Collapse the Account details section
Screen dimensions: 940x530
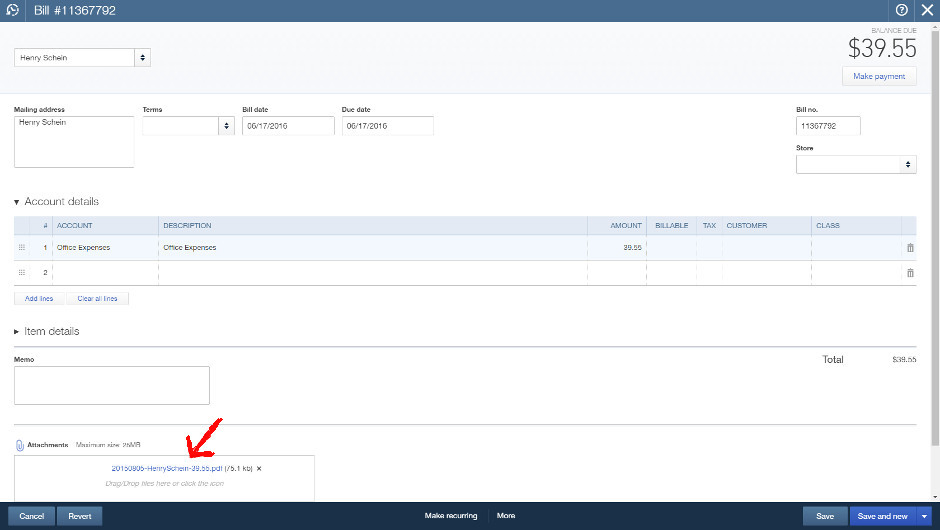pos(16,202)
